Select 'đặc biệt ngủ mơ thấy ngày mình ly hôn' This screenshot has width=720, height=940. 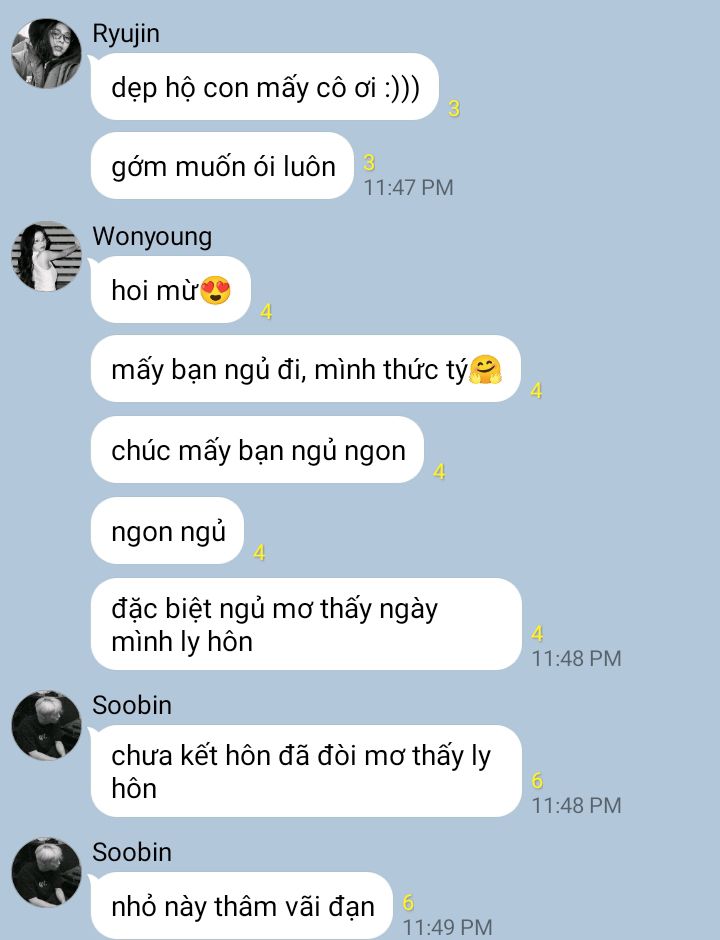[306, 624]
